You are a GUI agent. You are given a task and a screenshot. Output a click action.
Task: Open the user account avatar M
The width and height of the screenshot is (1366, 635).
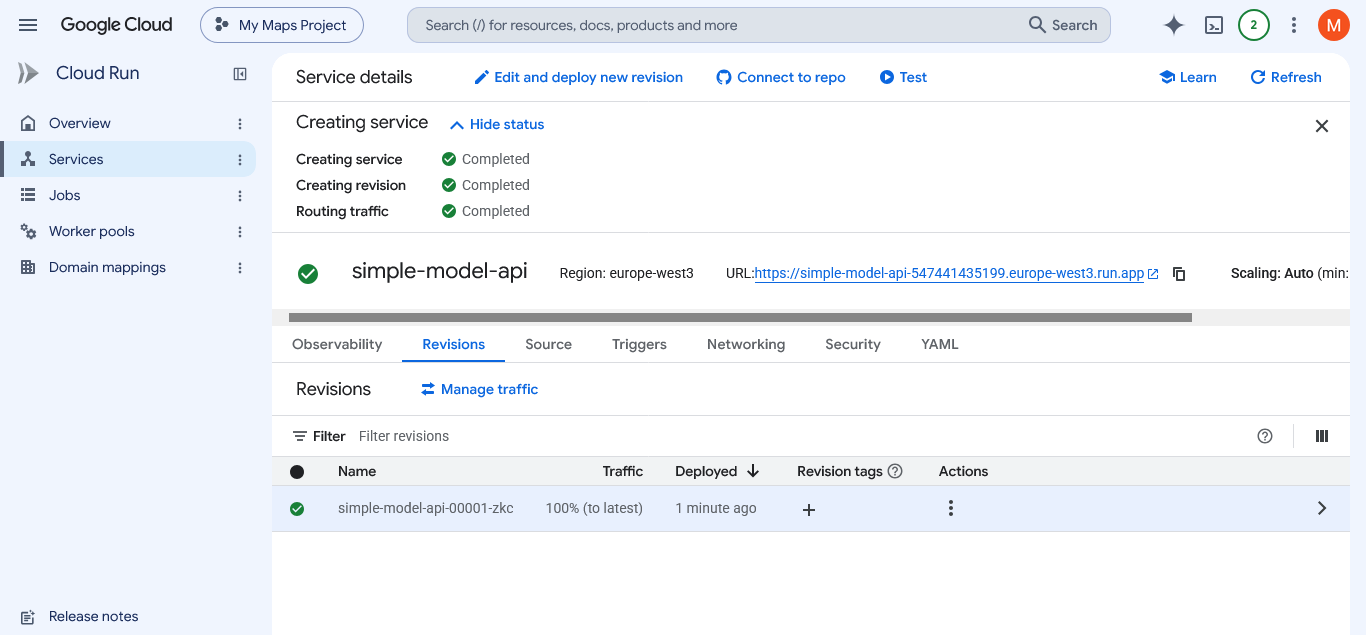(1334, 25)
